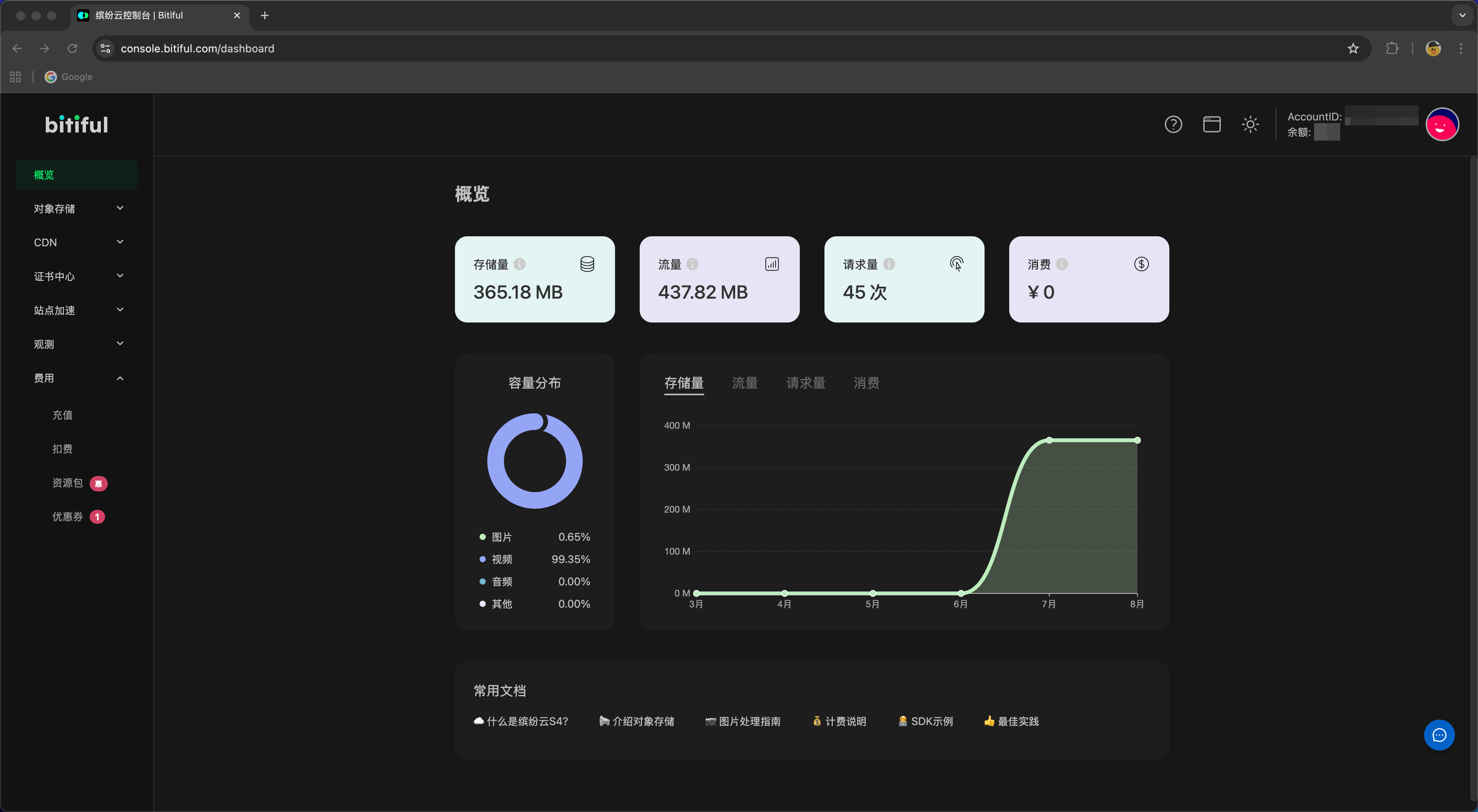Open 优惠券 under 费用
Image resolution: width=1478 pixels, height=812 pixels.
(x=68, y=516)
